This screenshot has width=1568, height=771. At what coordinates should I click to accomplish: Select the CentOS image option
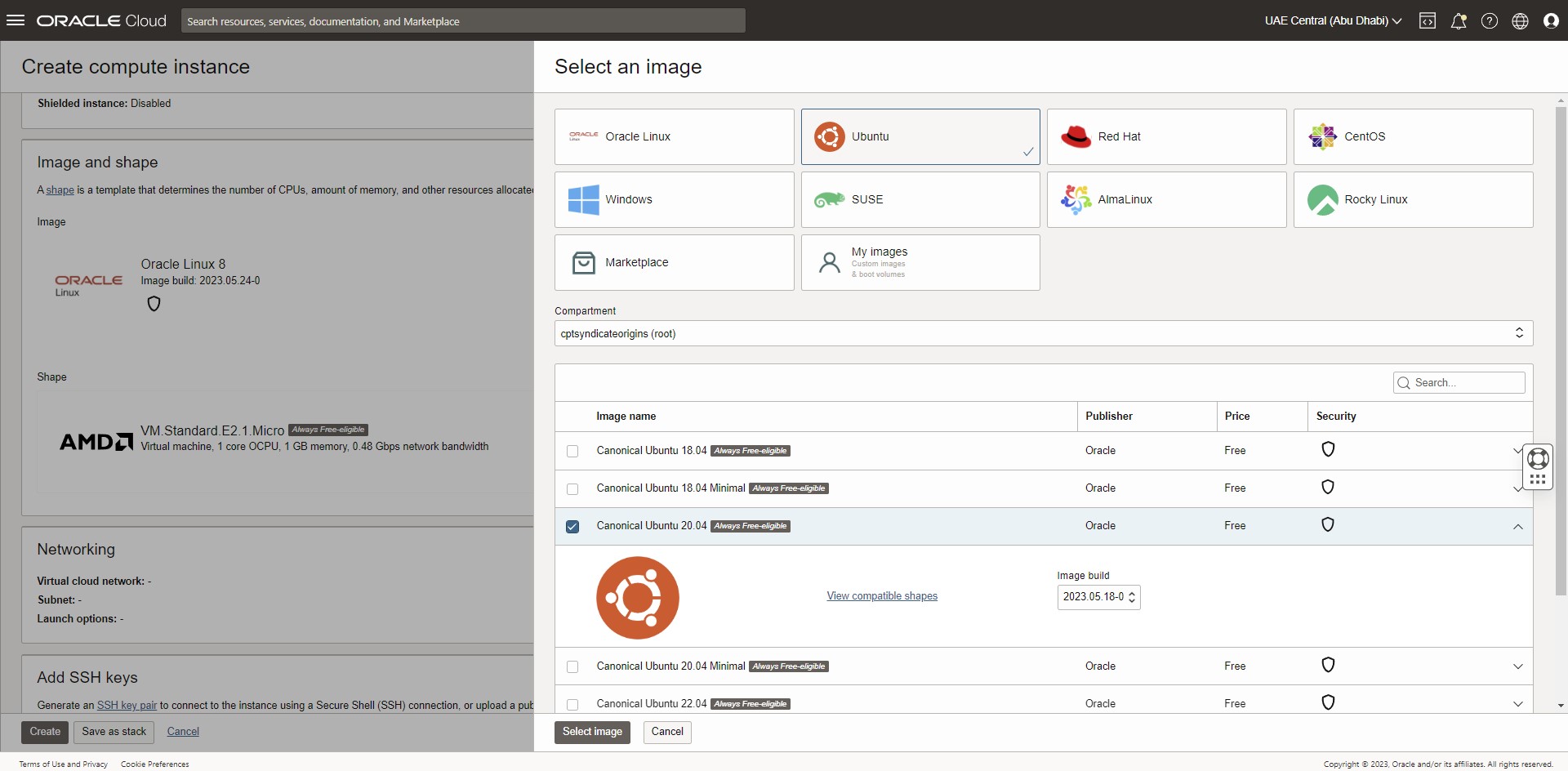(1413, 136)
